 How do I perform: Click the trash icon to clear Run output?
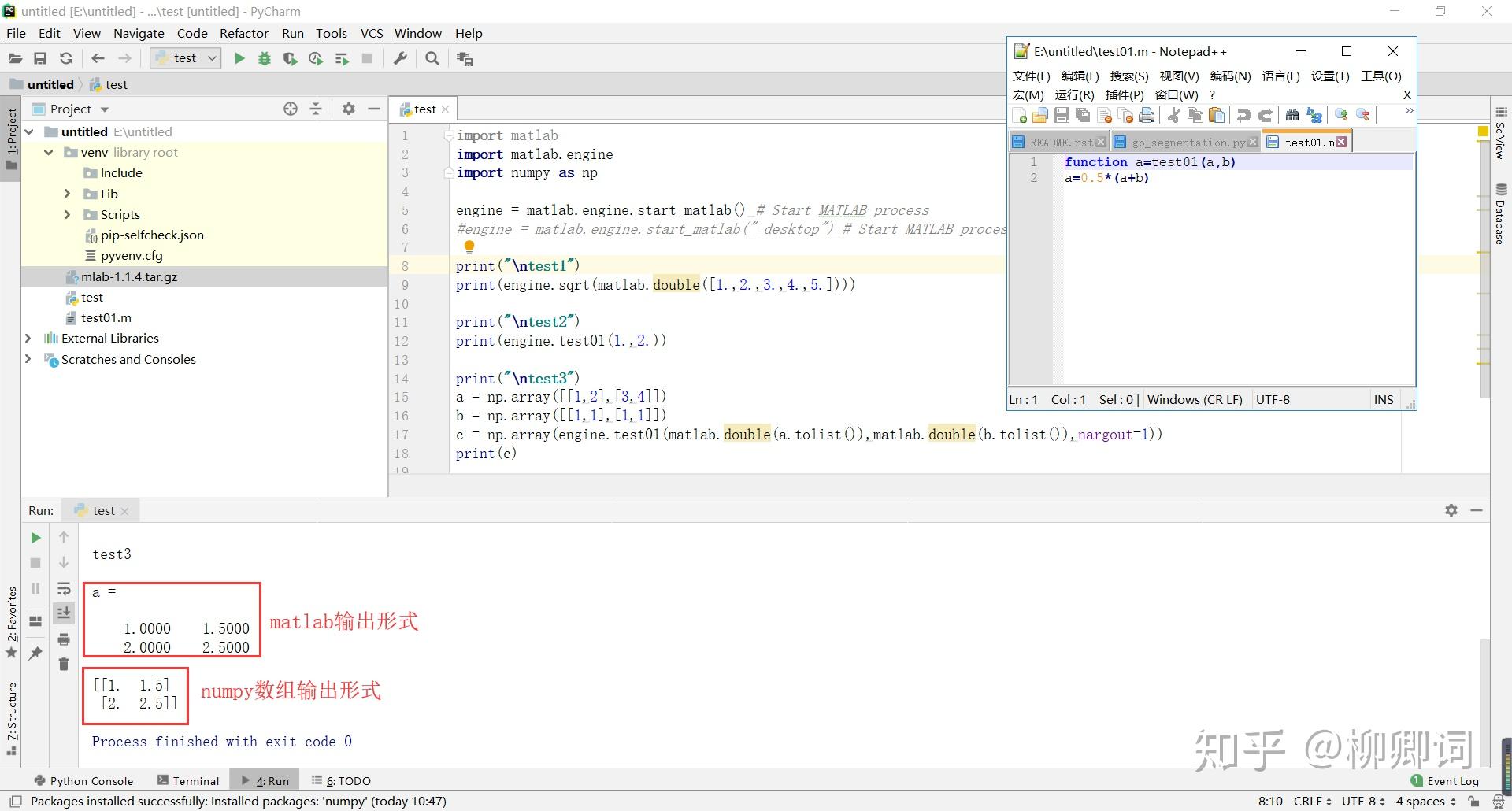[64, 665]
